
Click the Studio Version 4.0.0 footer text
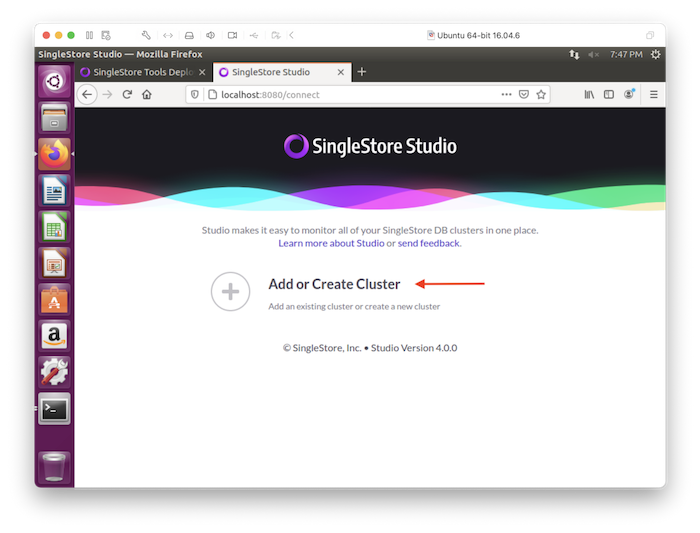tap(414, 348)
